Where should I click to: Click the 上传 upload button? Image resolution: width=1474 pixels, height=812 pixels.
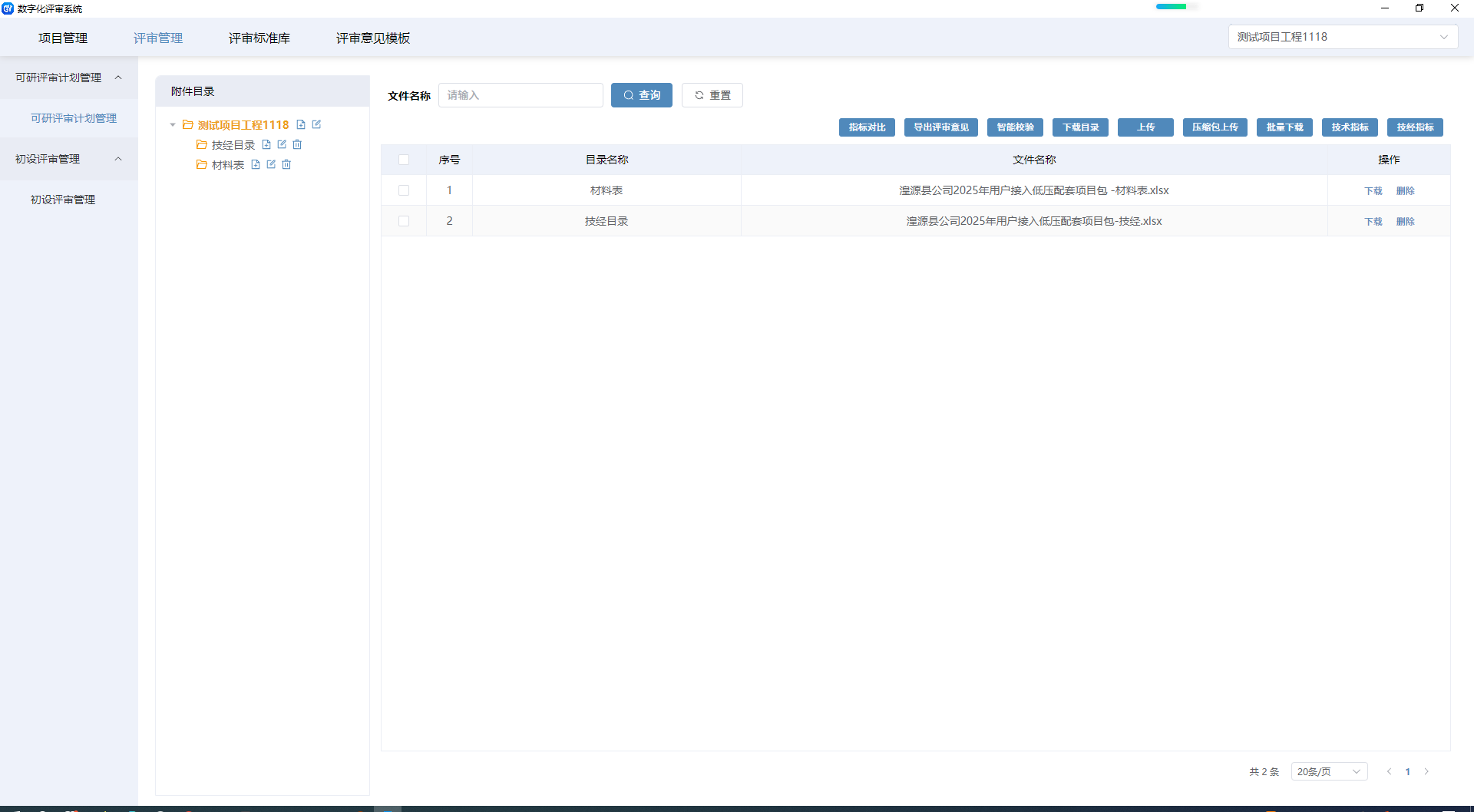point(1145,127)
